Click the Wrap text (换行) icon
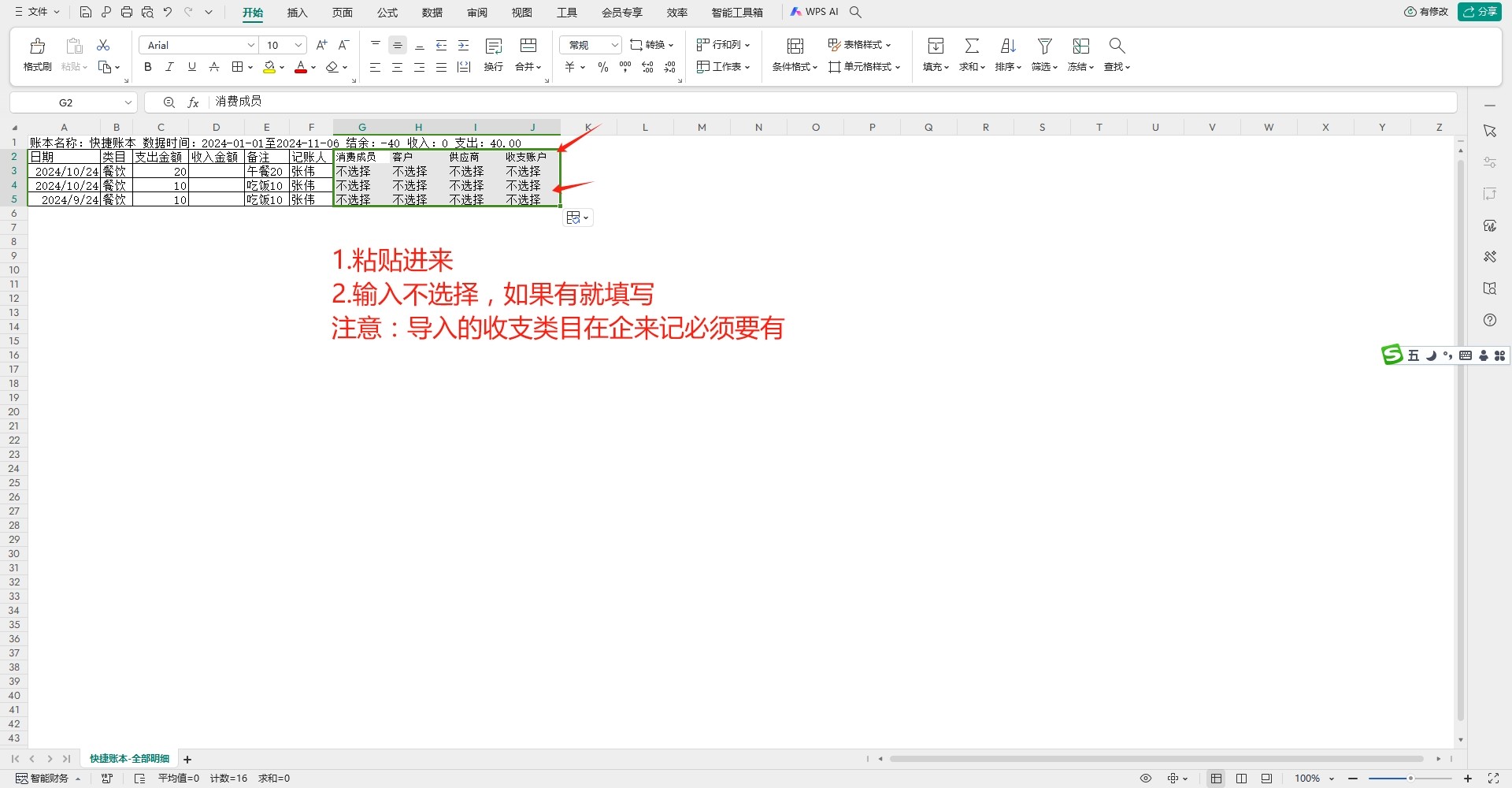 pyautogui.click(x=494, y=46)
